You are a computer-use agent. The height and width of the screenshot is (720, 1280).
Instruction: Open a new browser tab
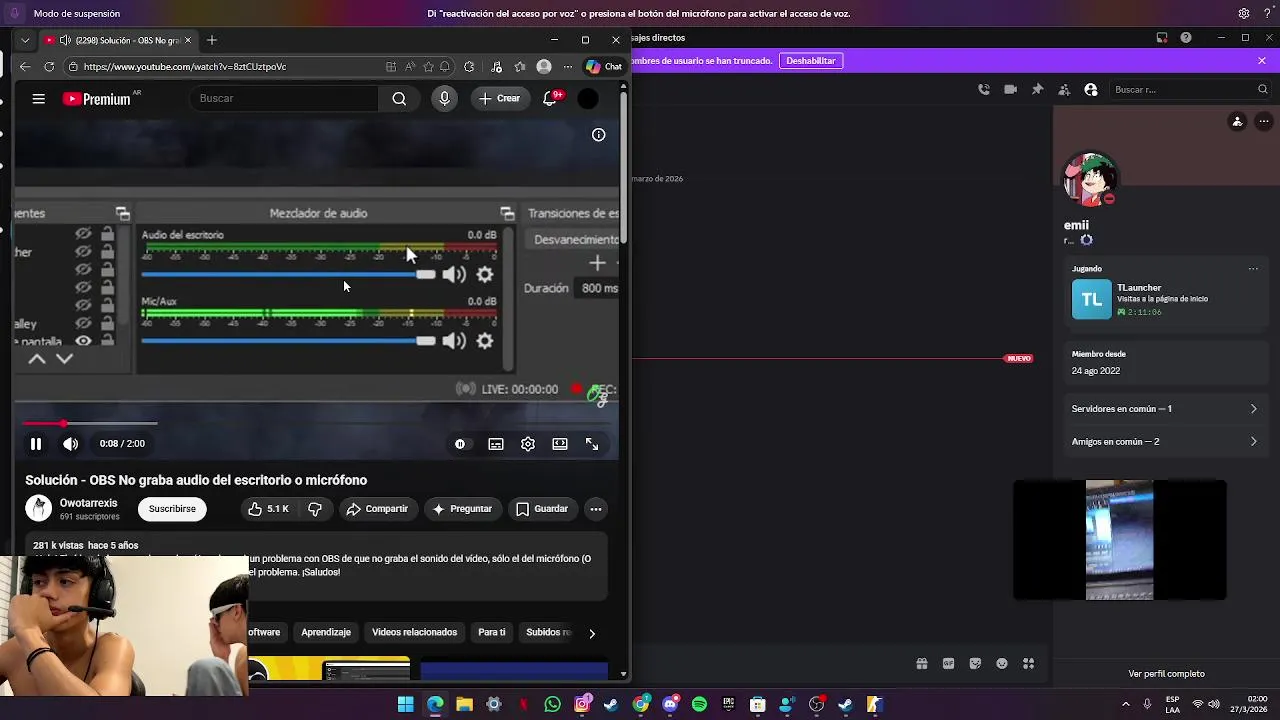(x=212, y=40)
